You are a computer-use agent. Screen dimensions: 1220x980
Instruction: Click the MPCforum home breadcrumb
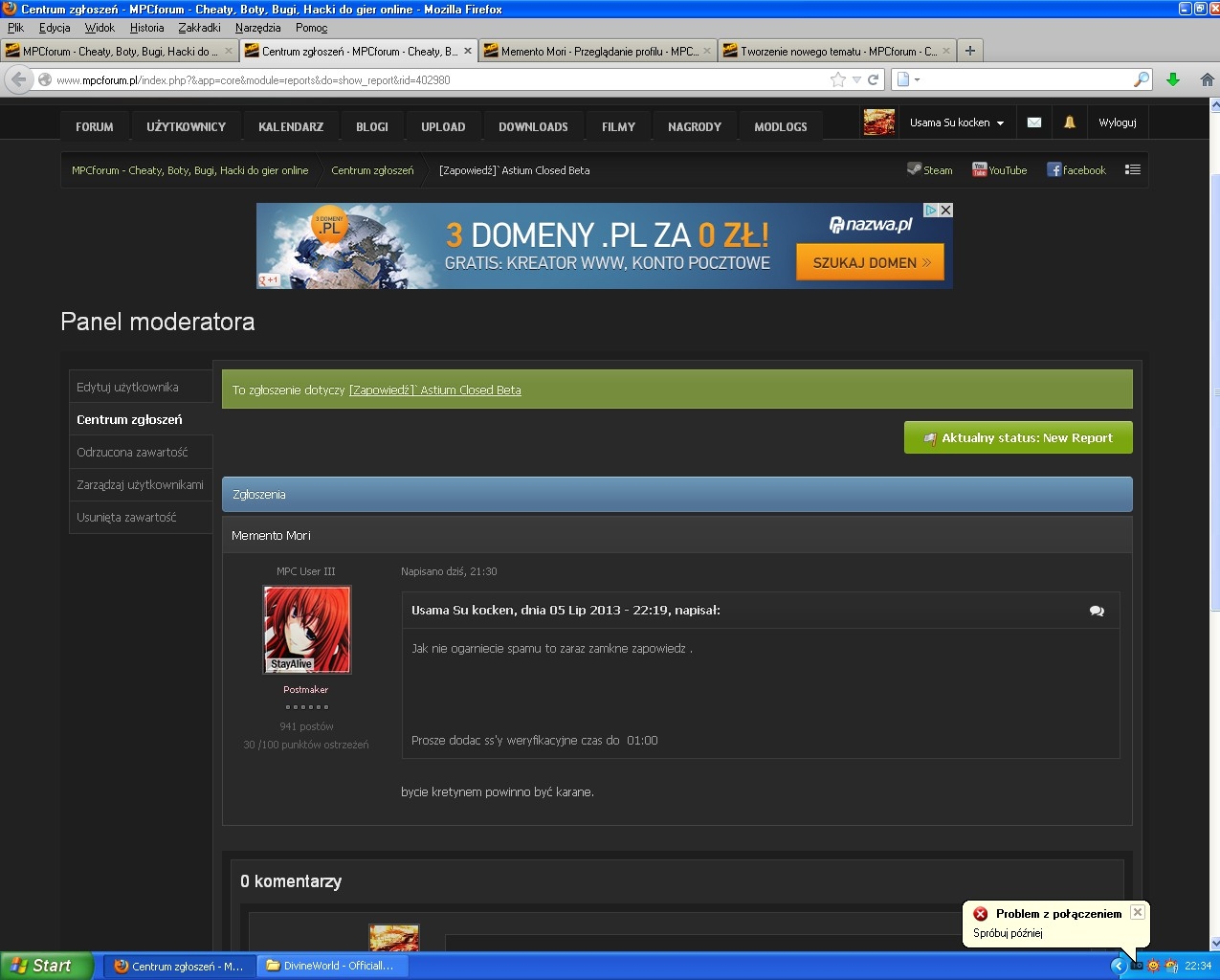click(x=189, y=170)
